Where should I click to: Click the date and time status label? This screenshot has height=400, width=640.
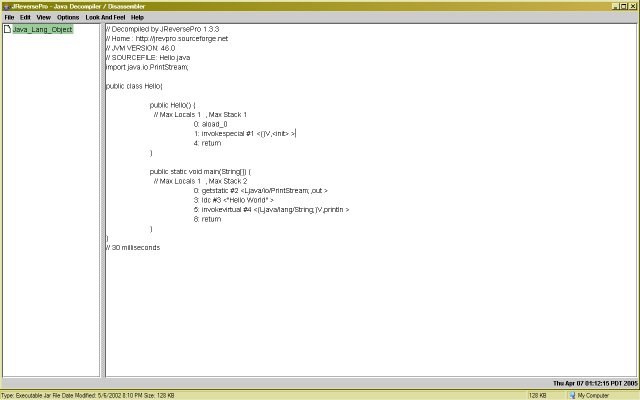(595, 383)
